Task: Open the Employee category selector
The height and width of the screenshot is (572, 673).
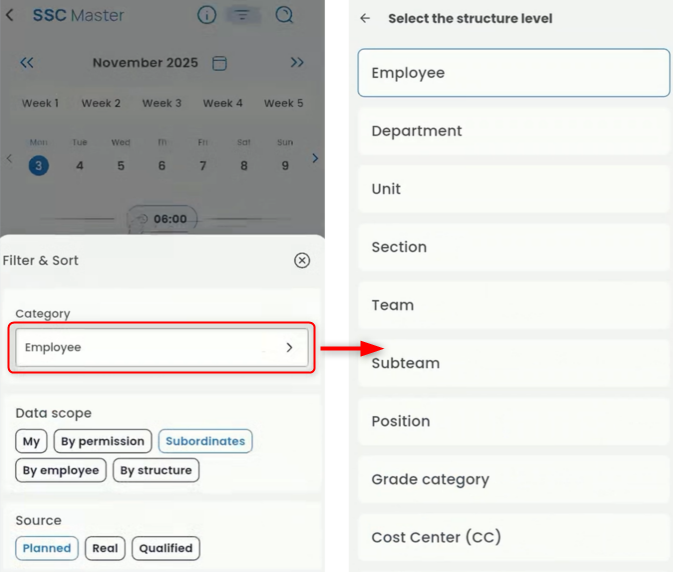Action: 162,347
